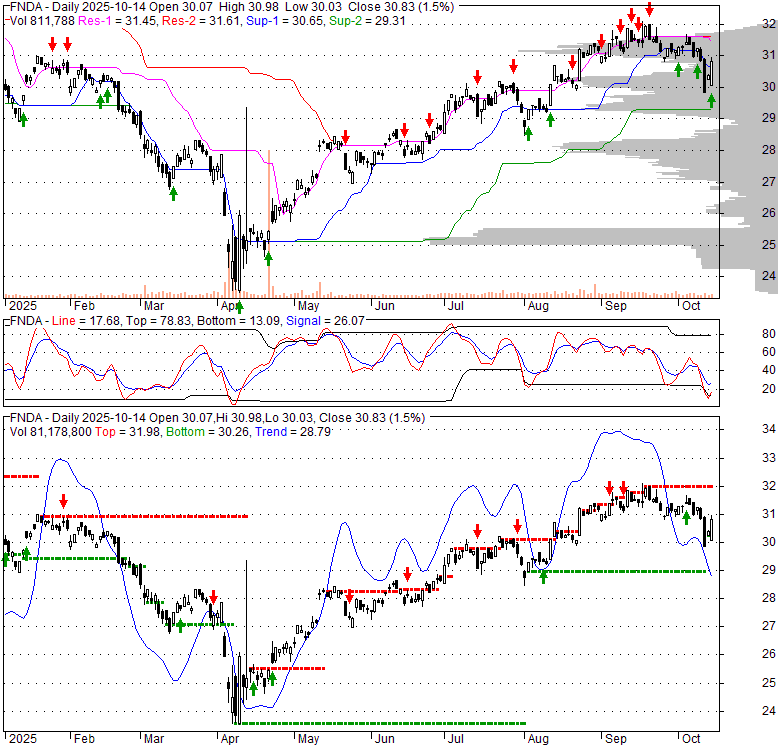
Task: Click the Apr label on the lower chart axis
Action: [x=230, y=739]
